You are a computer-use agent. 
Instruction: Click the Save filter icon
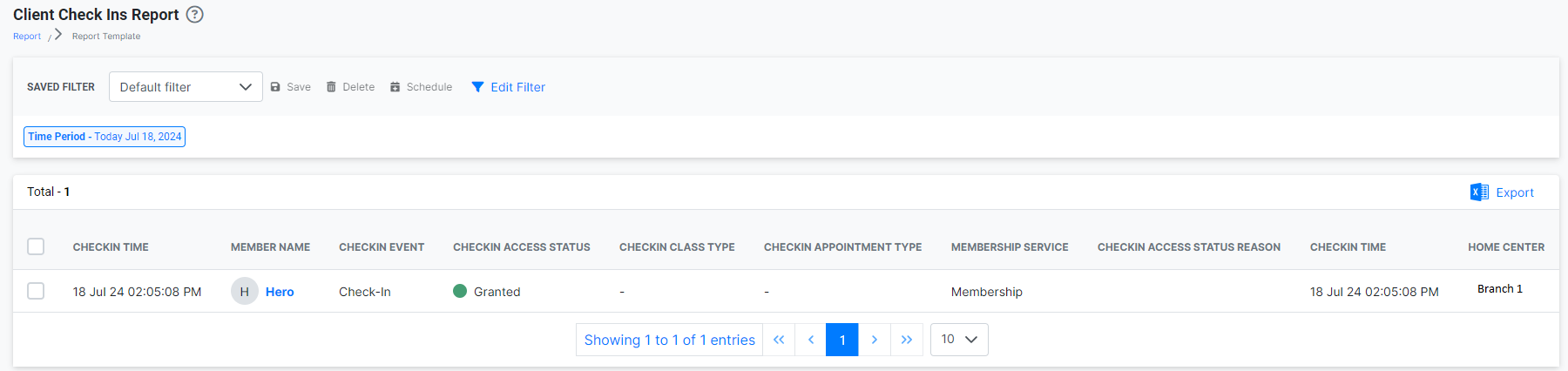click(x=275, y=87)
